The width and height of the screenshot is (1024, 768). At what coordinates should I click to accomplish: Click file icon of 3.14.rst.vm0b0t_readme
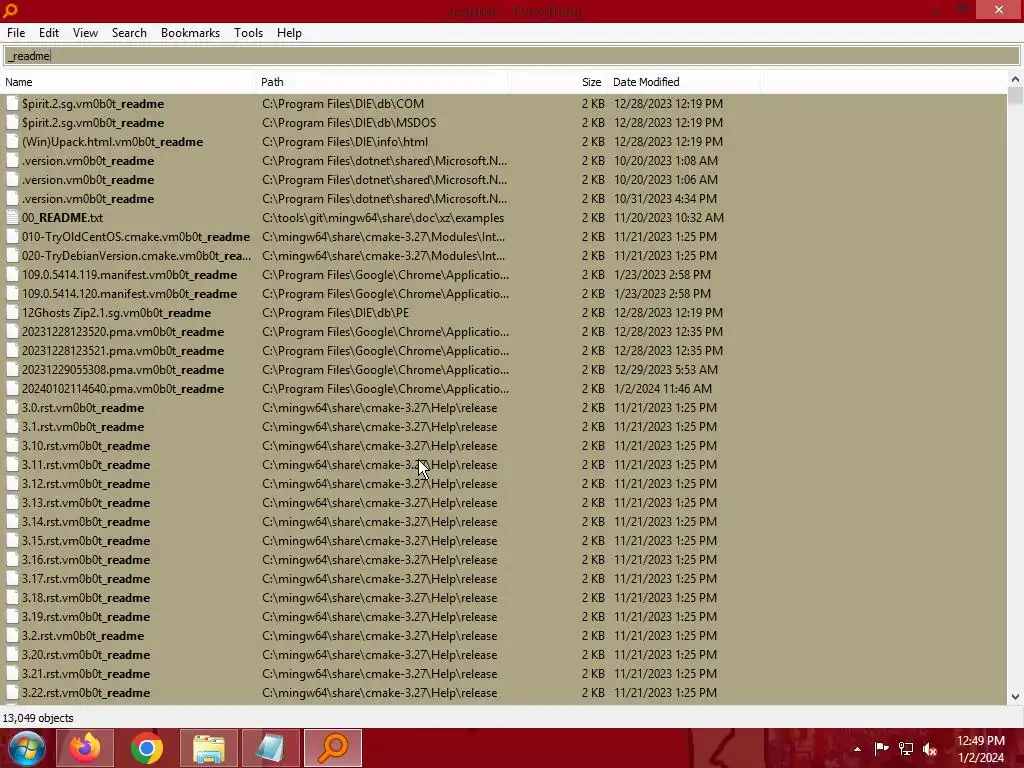pyautogui.click(x=12, y=521)
